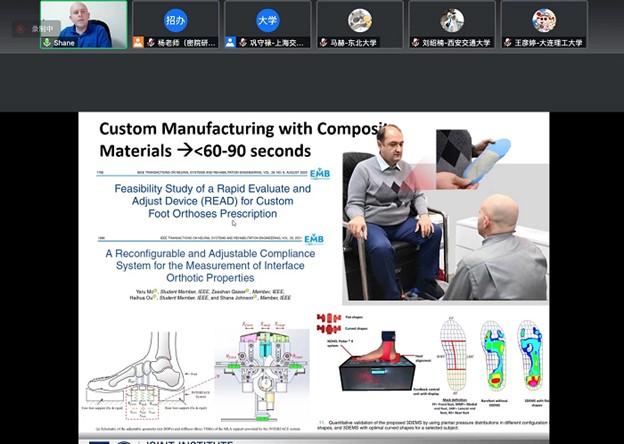This screenshot has width=624, height=444.
Task: Click the EMB logo above the Feasibility Study title
Action: click(320, 174)
